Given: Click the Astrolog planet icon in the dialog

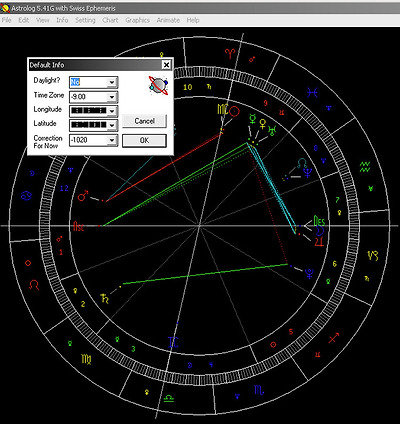Looking at the screenshot, I should [158, 85].
